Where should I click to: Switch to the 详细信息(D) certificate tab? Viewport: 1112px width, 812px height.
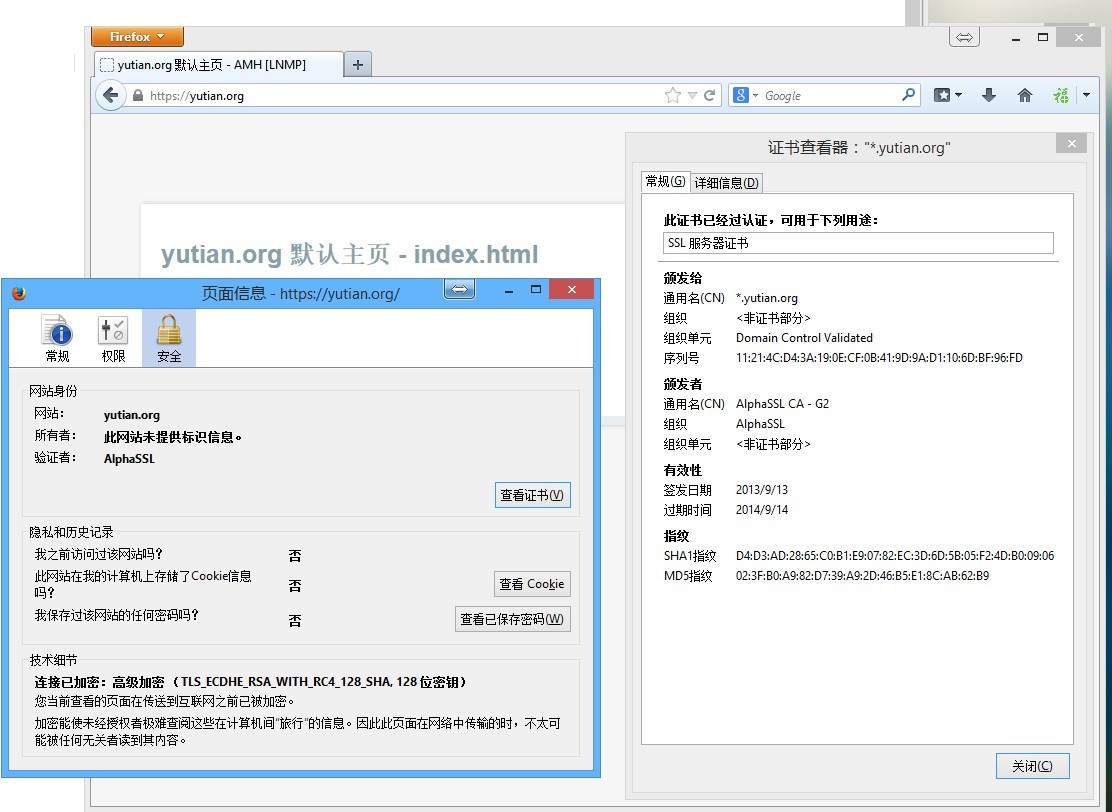(x=727, y=183)
